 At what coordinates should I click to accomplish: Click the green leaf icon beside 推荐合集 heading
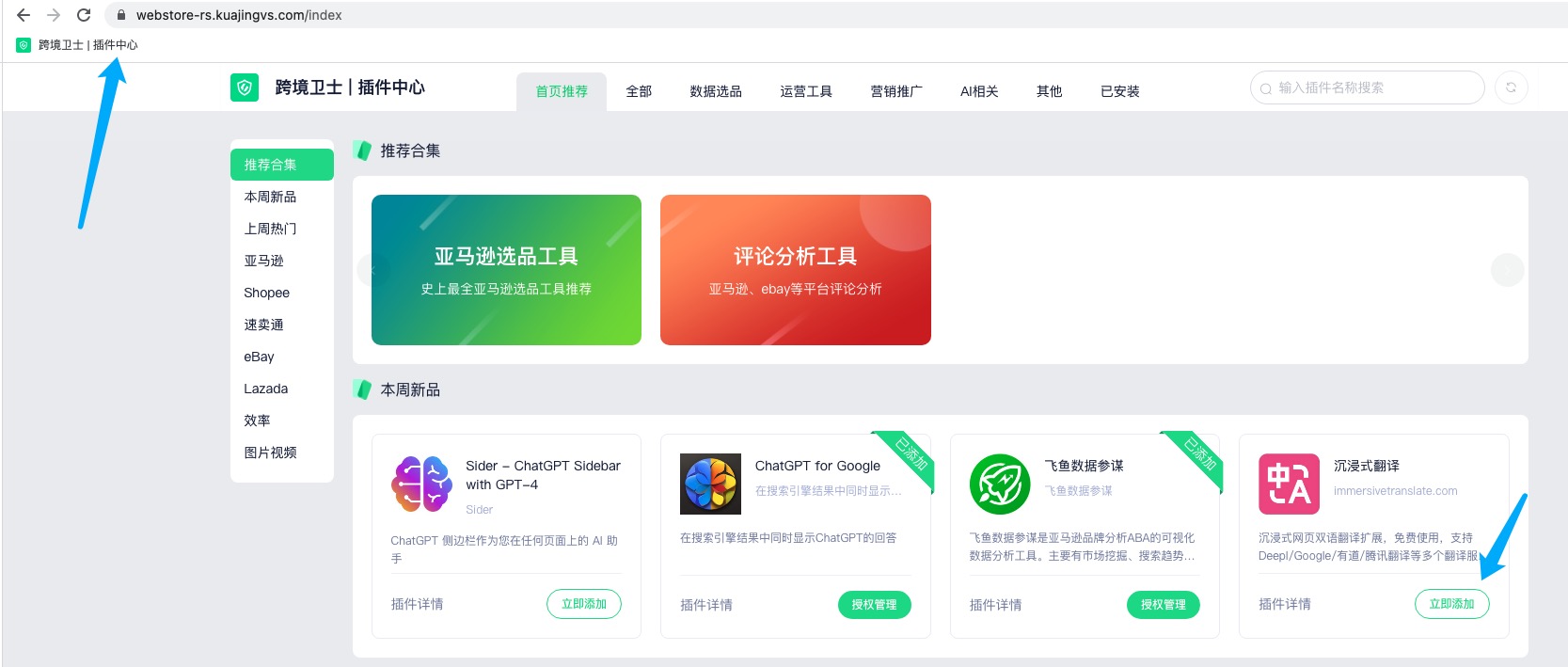(362, 151)
